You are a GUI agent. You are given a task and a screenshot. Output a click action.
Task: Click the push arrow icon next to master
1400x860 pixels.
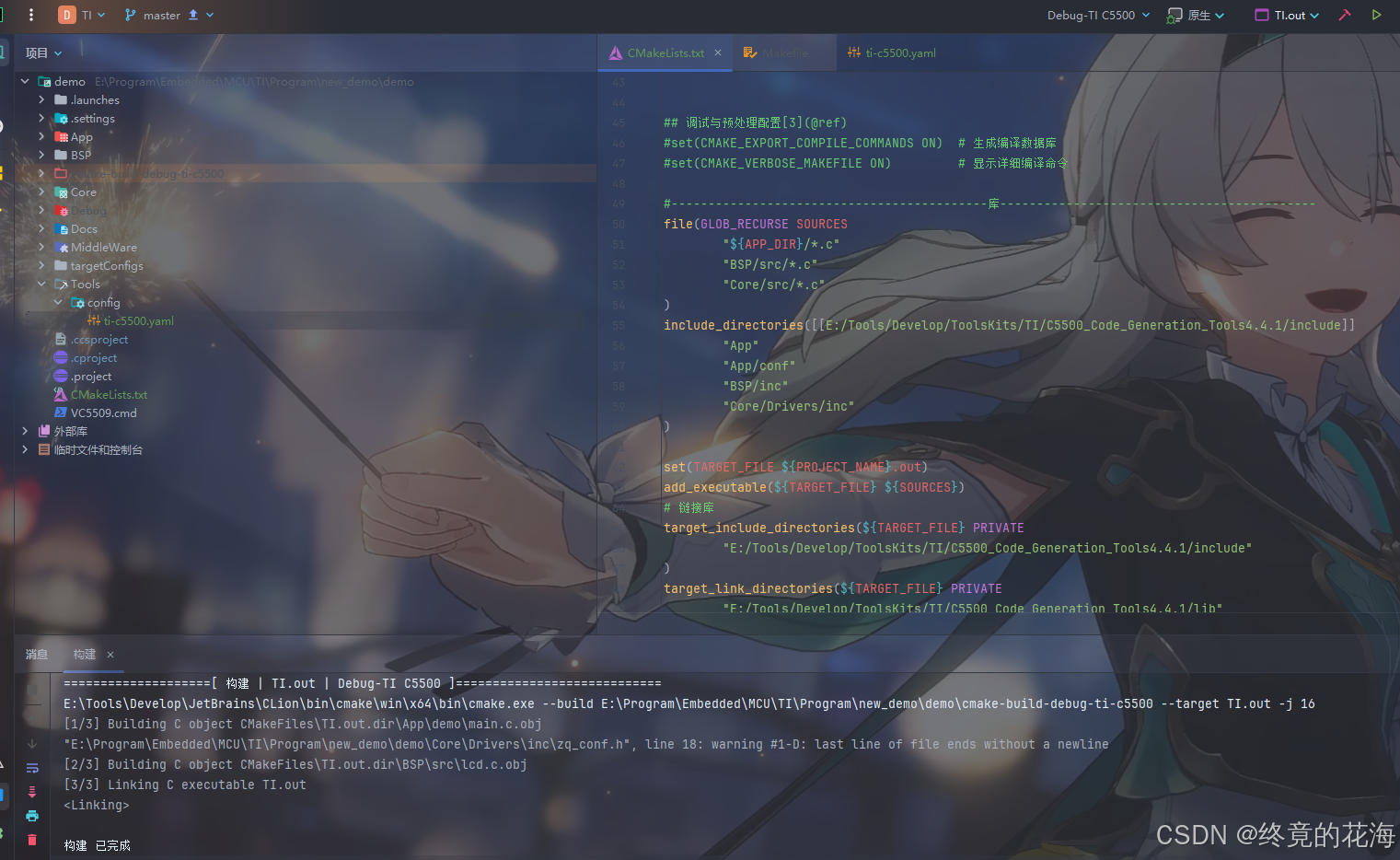pyautogui.click(x=193, y=15)
